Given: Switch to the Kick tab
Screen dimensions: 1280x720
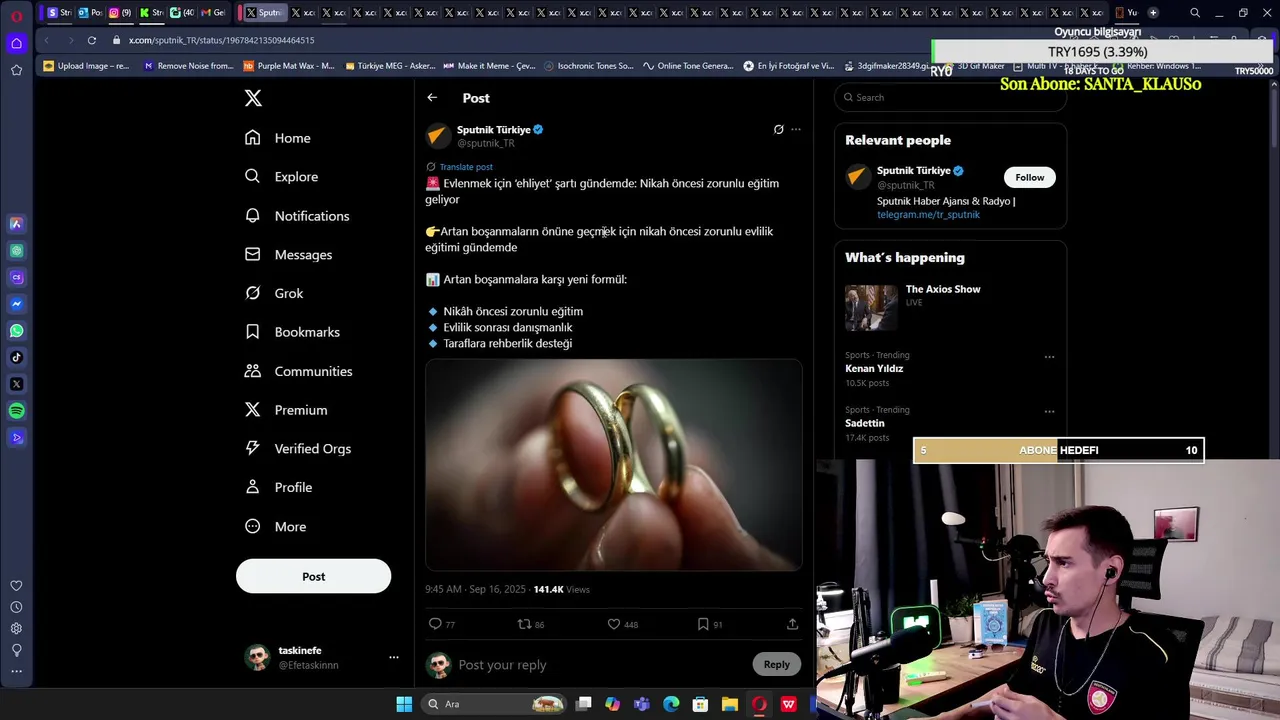Looking at the screenshot, I should 150,13.
